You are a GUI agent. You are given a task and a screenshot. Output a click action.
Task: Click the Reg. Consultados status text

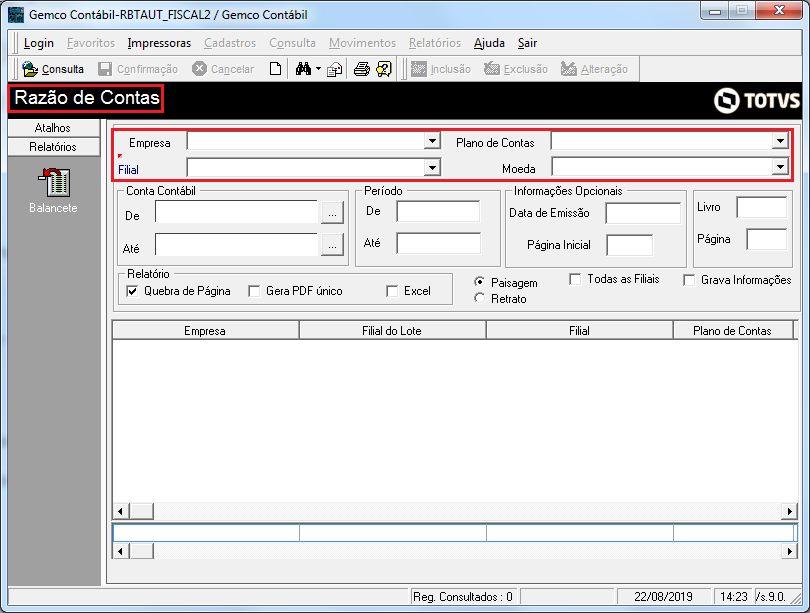[463, 597]
